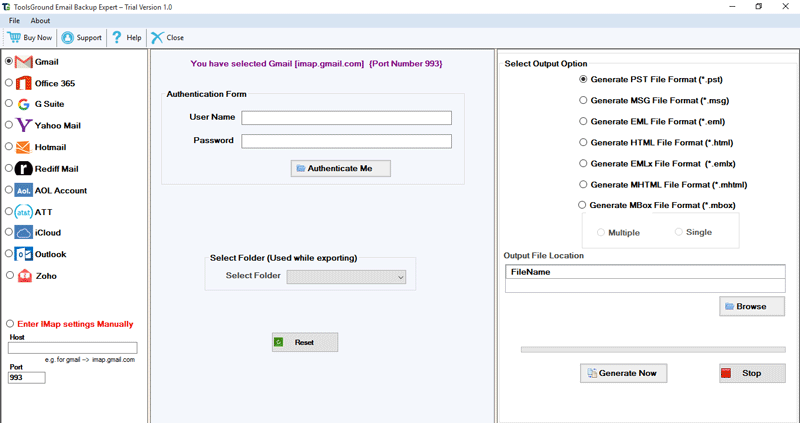Enable Enter IMap settings Manually option

tap(10, 324)
